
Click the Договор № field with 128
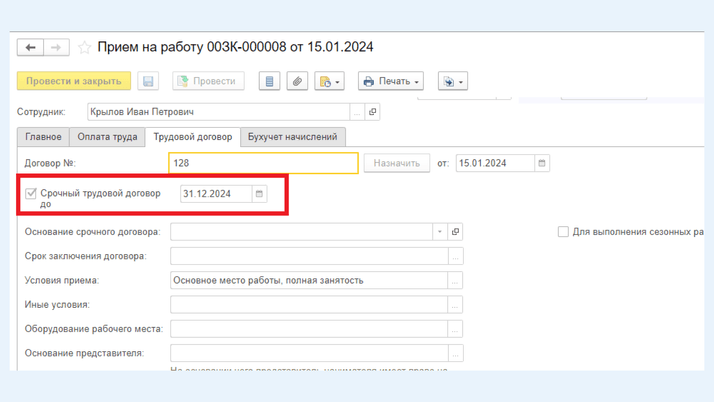coord(263,163)
